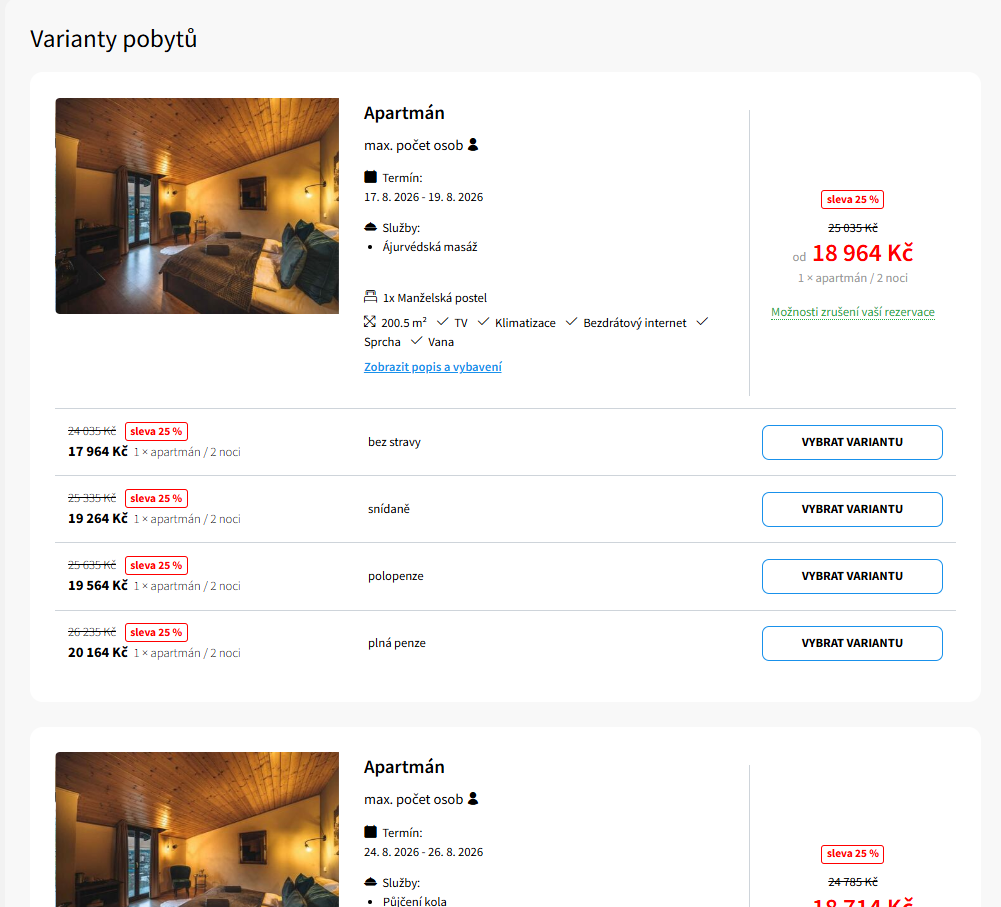Viewport: 1001px width, 907px height.
Task: Click price '17 964 Kč'
Action: coord(98,452)
